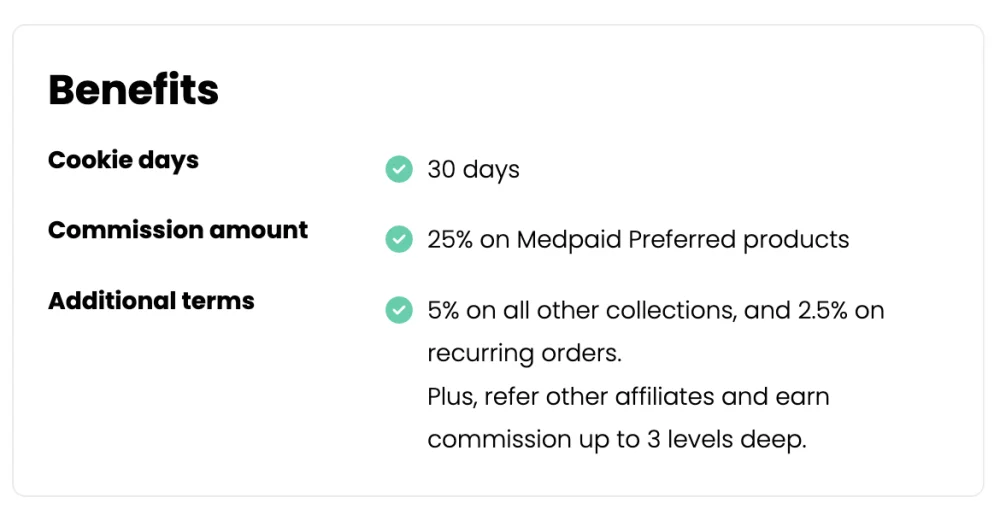Screen dimensions: 1000x509
Task: Click the 2.5% figure in additional terms
Action: pyautogui.click(x=822, y=311)
